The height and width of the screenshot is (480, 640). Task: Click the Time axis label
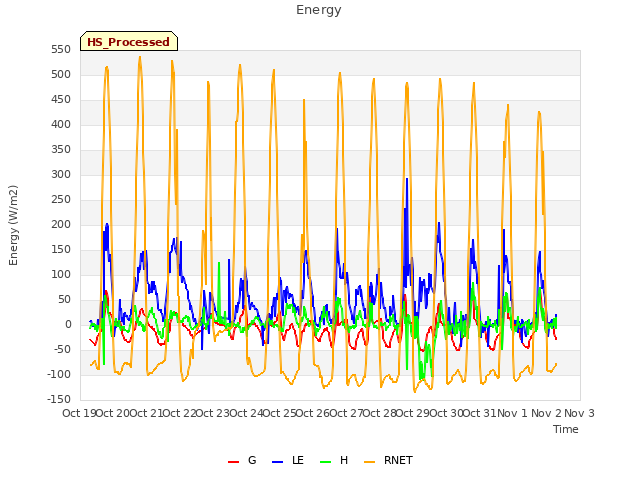(x=565, y=429)
